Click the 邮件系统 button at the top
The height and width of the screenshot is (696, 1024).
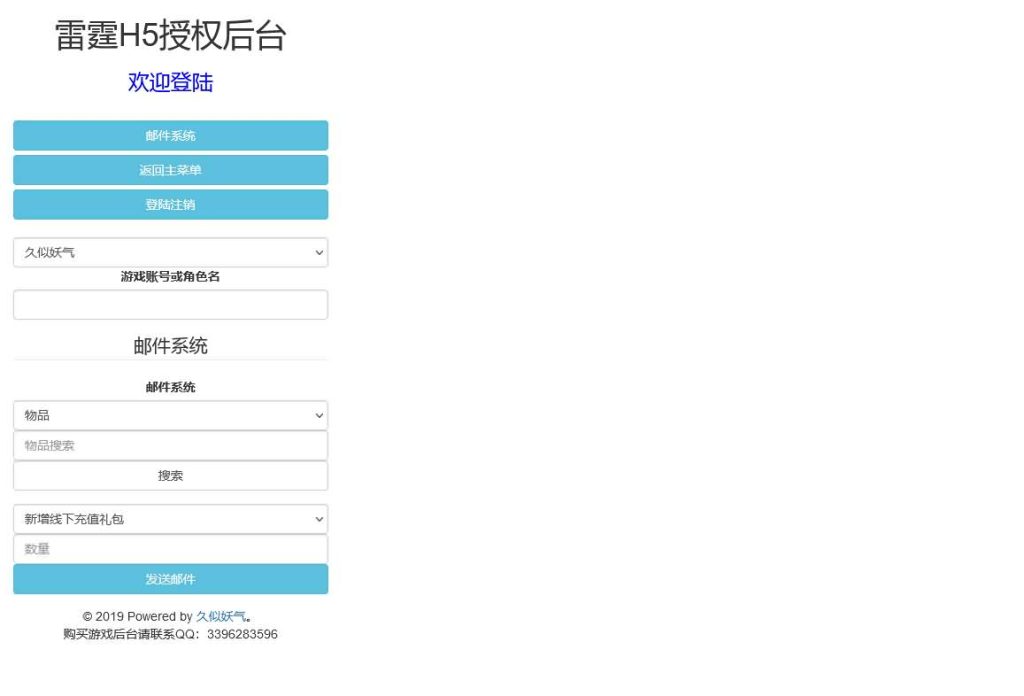pyautogui.click(x=170, y=135)
